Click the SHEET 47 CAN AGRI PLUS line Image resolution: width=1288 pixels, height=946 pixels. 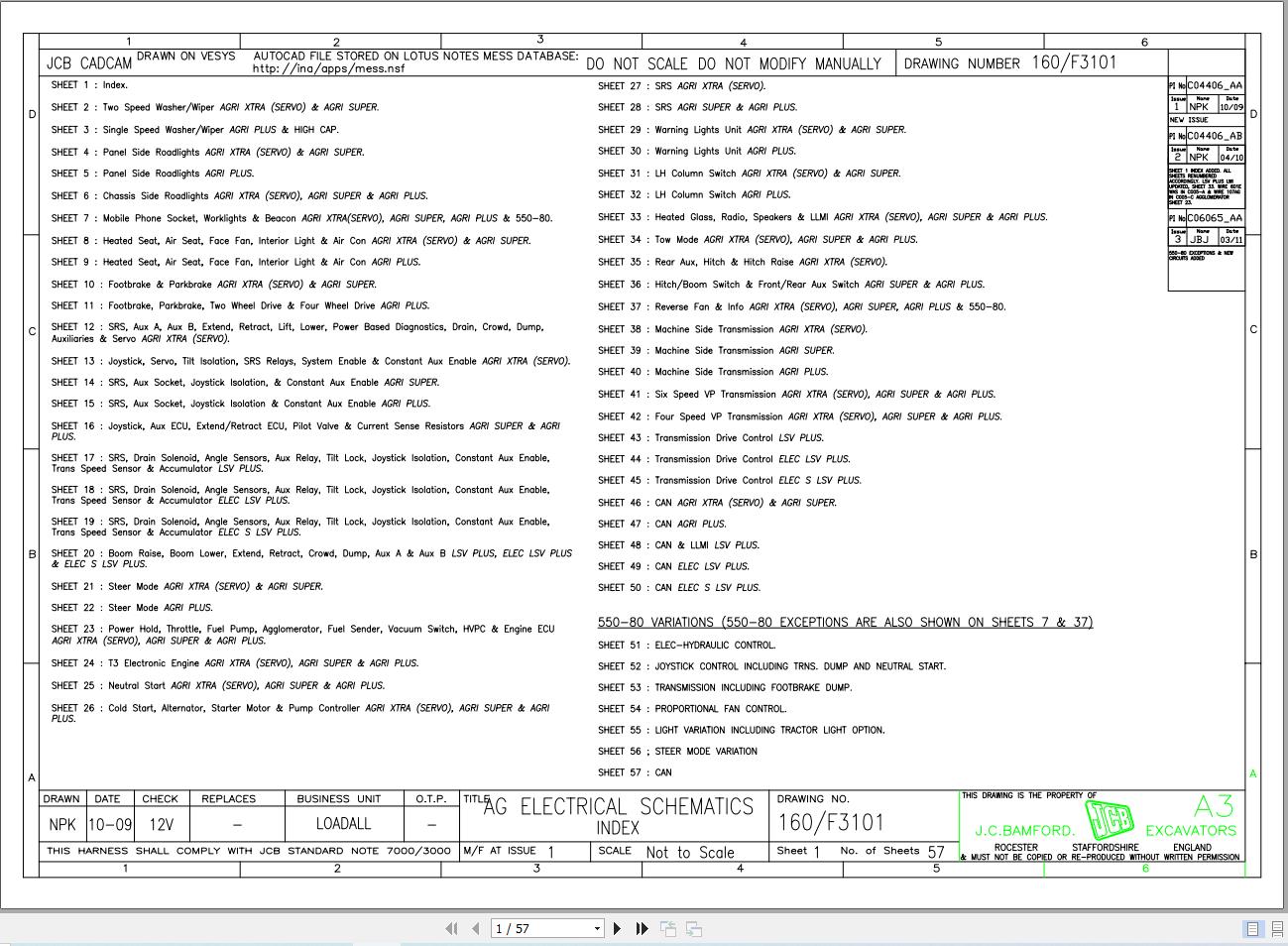[662, 525]
